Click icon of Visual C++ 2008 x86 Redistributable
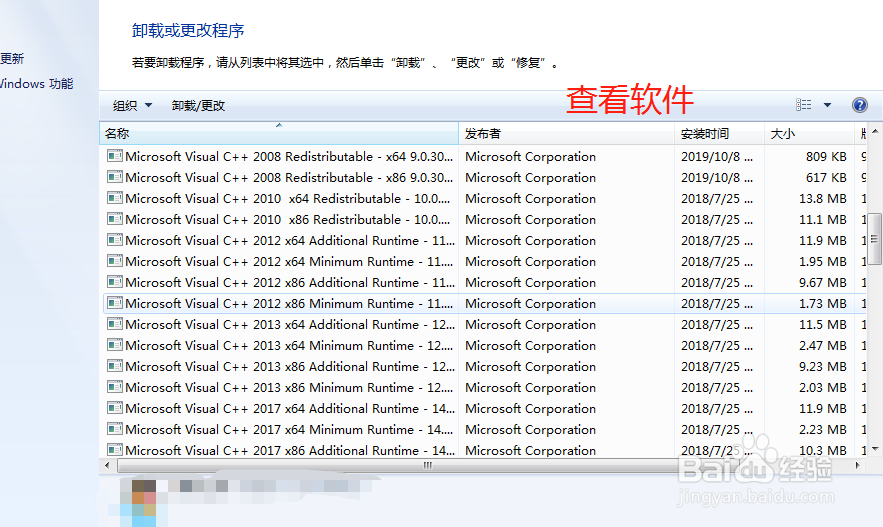883x527 pixels. [x=115, y=177]
